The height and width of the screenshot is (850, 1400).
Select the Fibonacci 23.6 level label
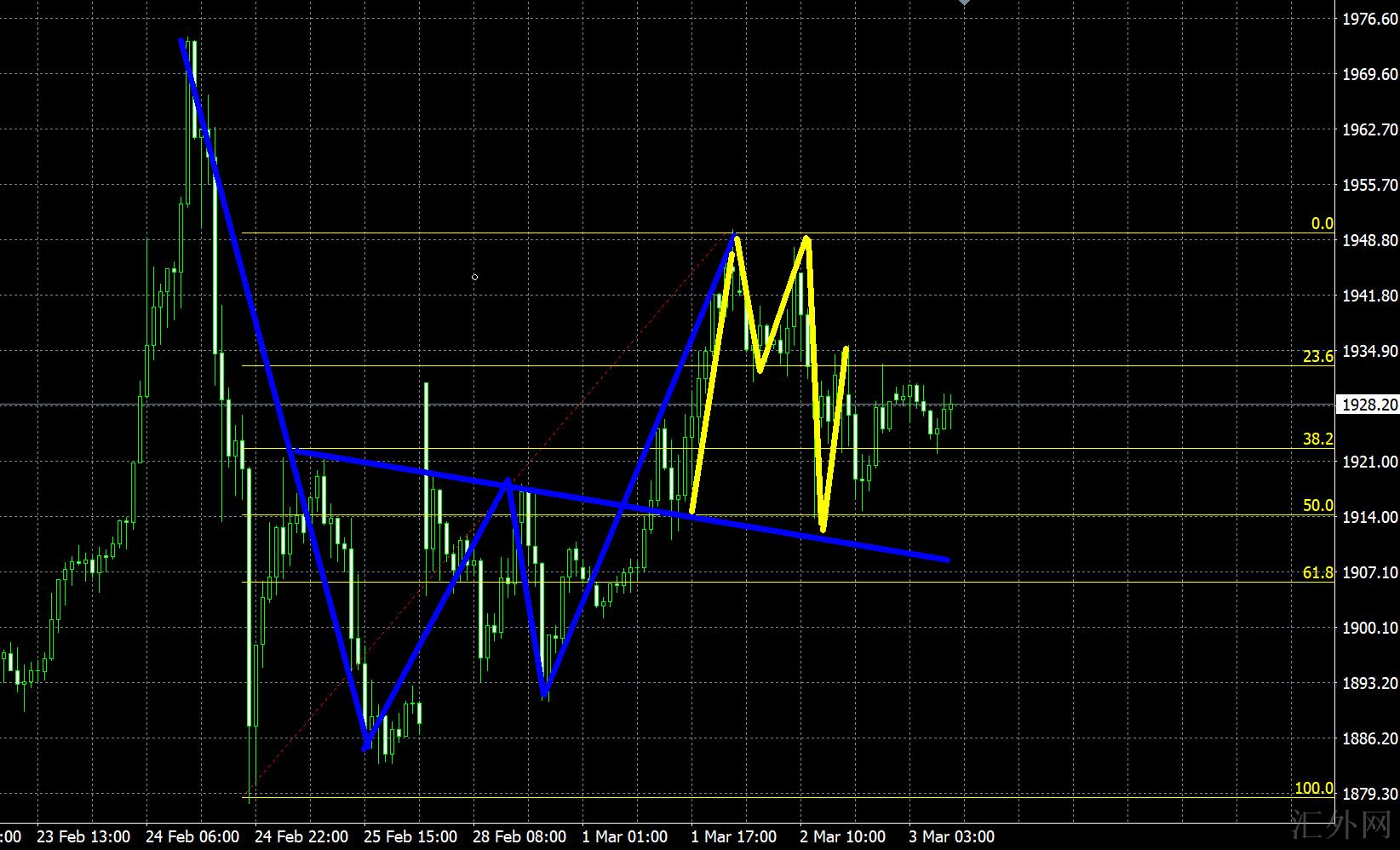click(x=1317, y=357)
